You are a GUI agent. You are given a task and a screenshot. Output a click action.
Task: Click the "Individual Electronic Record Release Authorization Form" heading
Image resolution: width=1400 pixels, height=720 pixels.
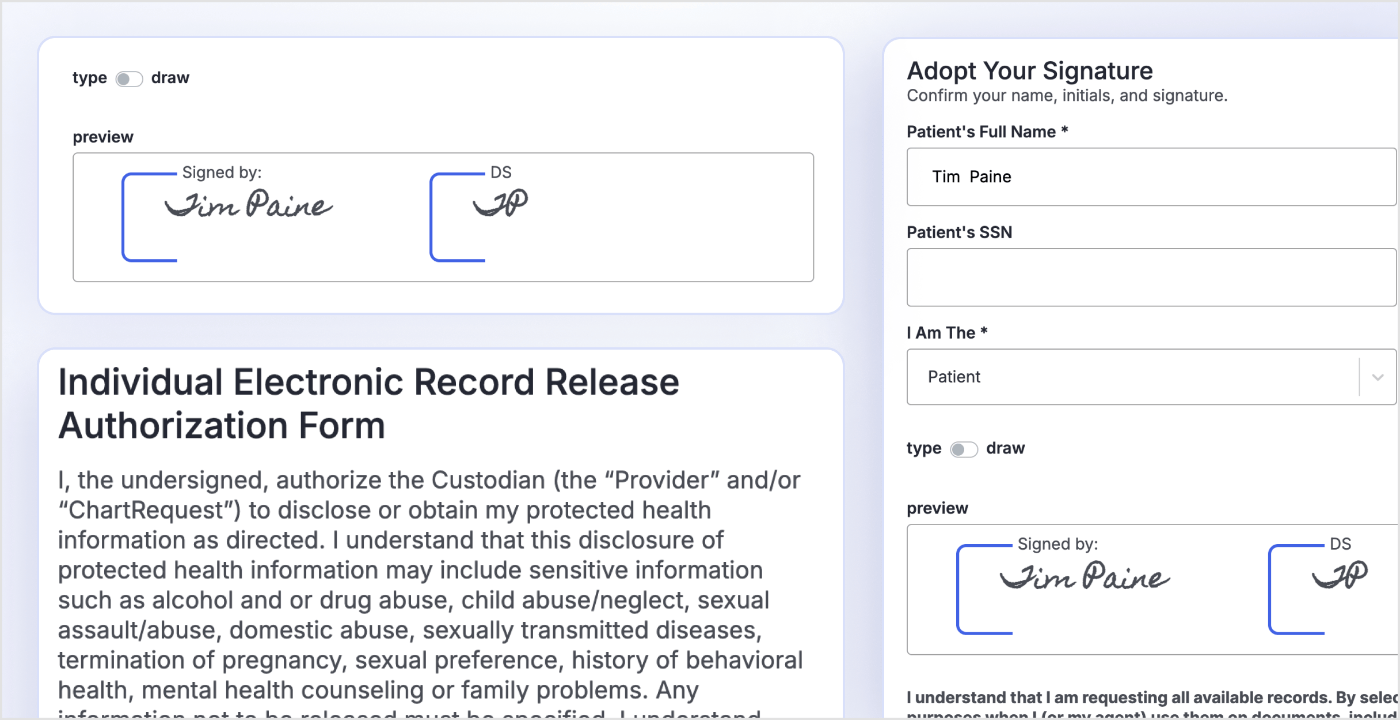pyautogui.click(x=369, y=403)
